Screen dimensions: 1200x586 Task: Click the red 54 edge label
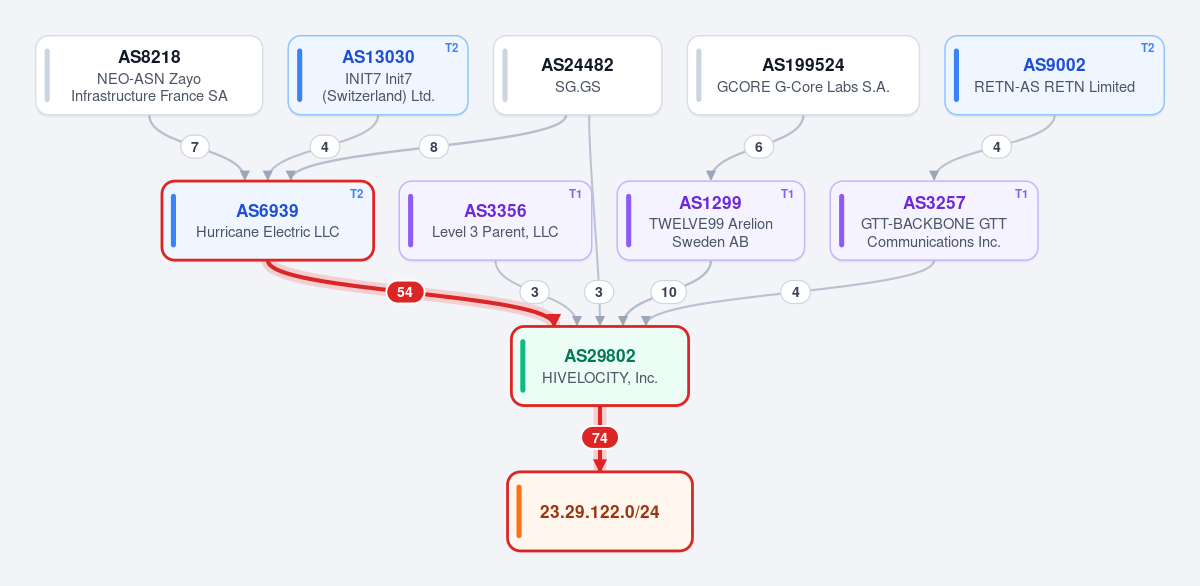click(405, 292)
